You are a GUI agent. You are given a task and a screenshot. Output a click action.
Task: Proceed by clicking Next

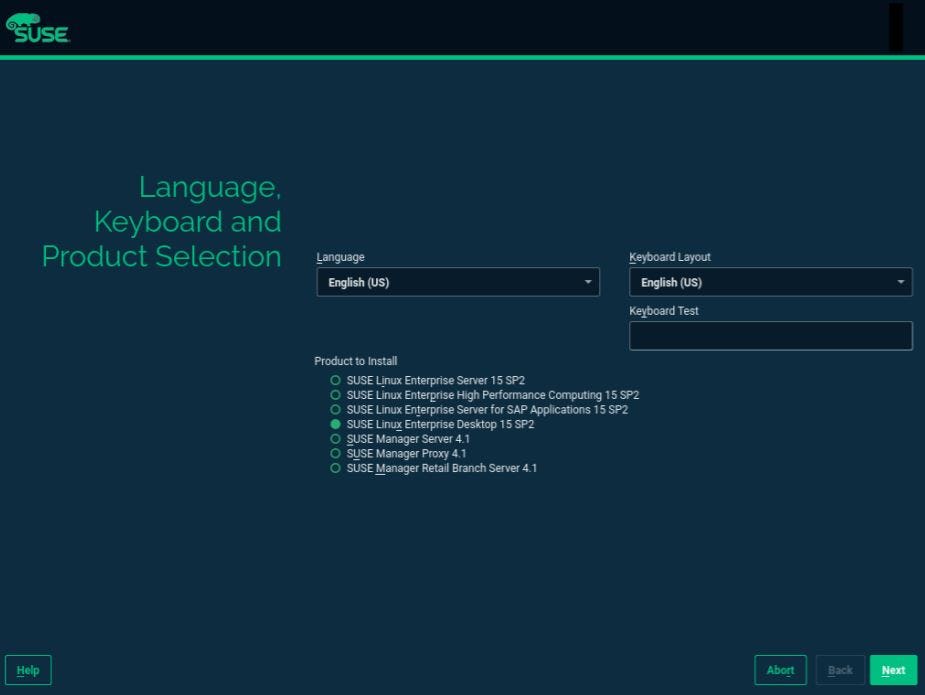click(x=892, y=670)
